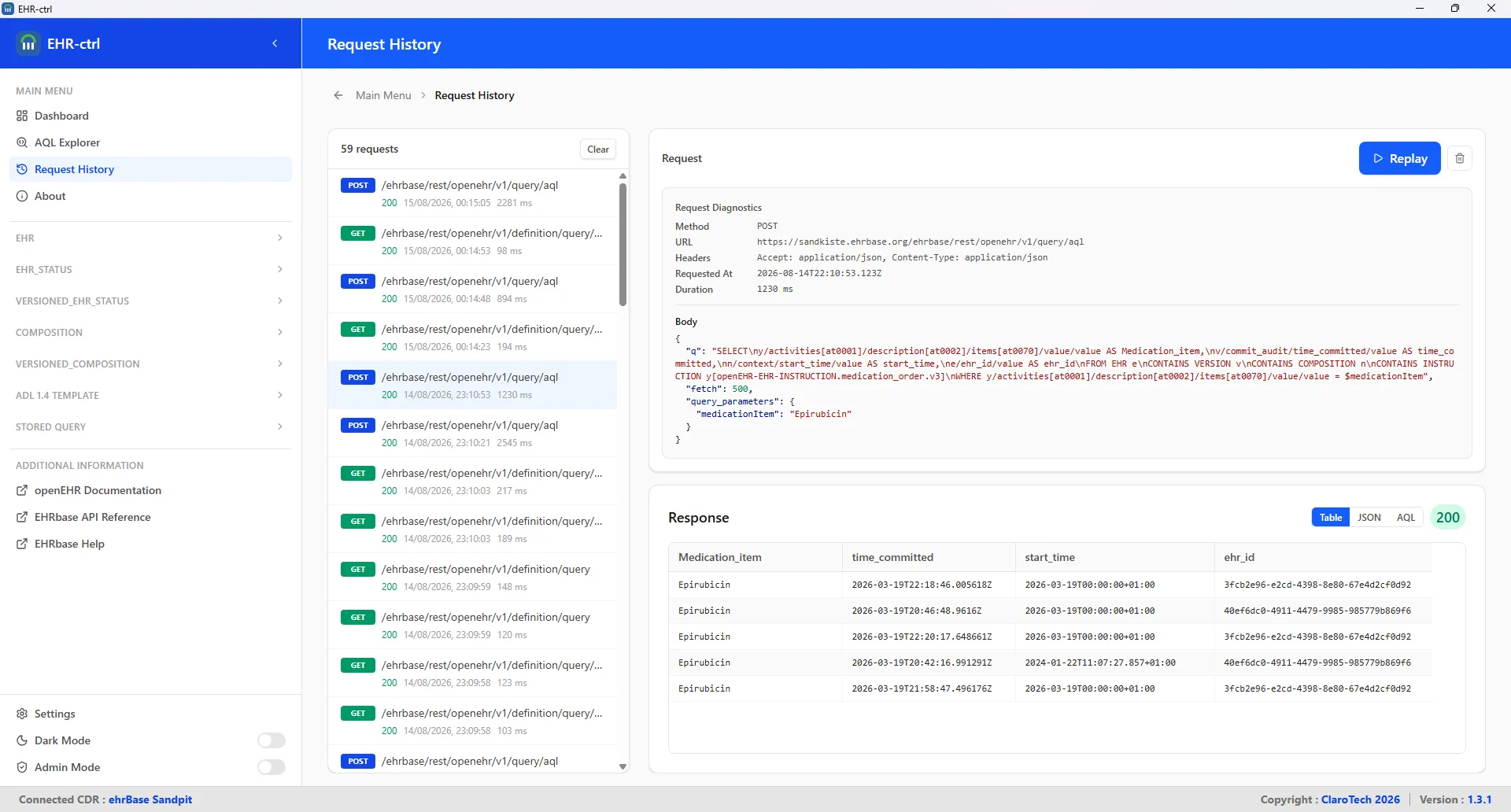Click the Dark Mode moon icon

(22, 740)
